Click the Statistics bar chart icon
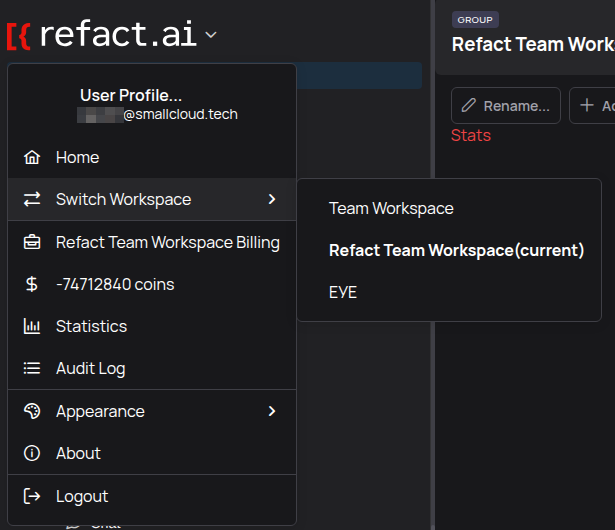 (32, 326)
